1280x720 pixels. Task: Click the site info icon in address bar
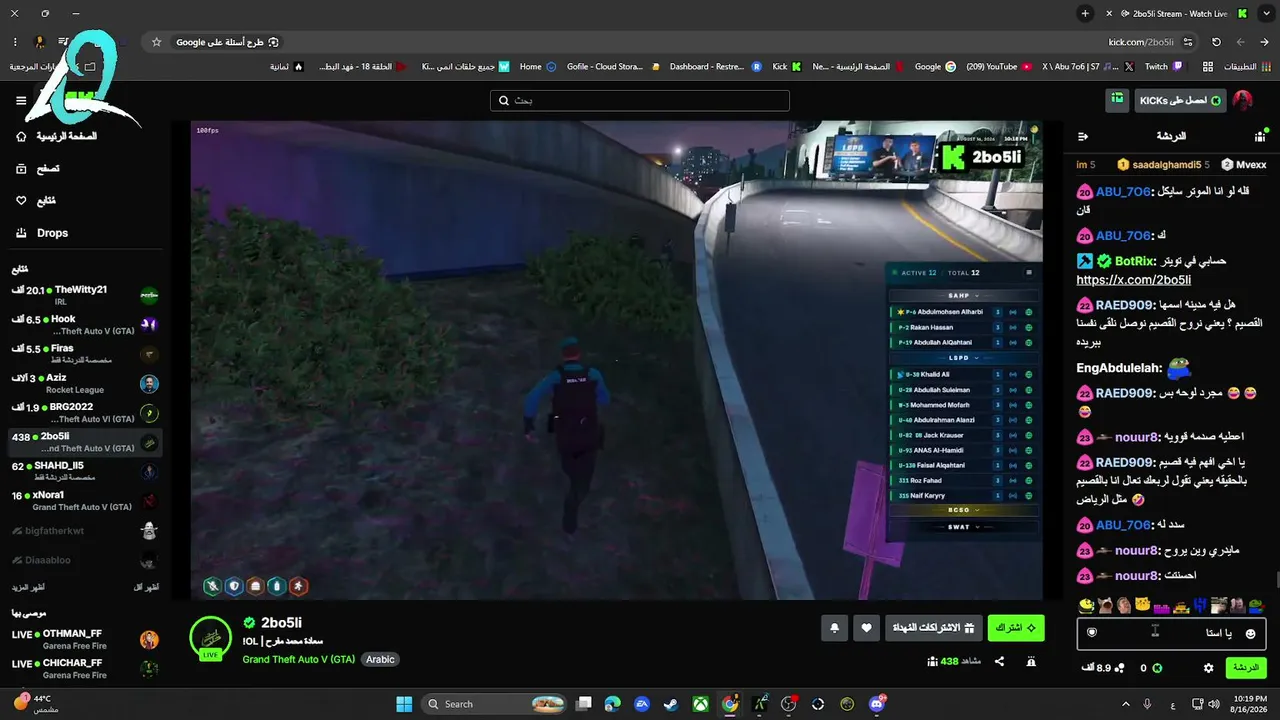tap(1188, 42)
